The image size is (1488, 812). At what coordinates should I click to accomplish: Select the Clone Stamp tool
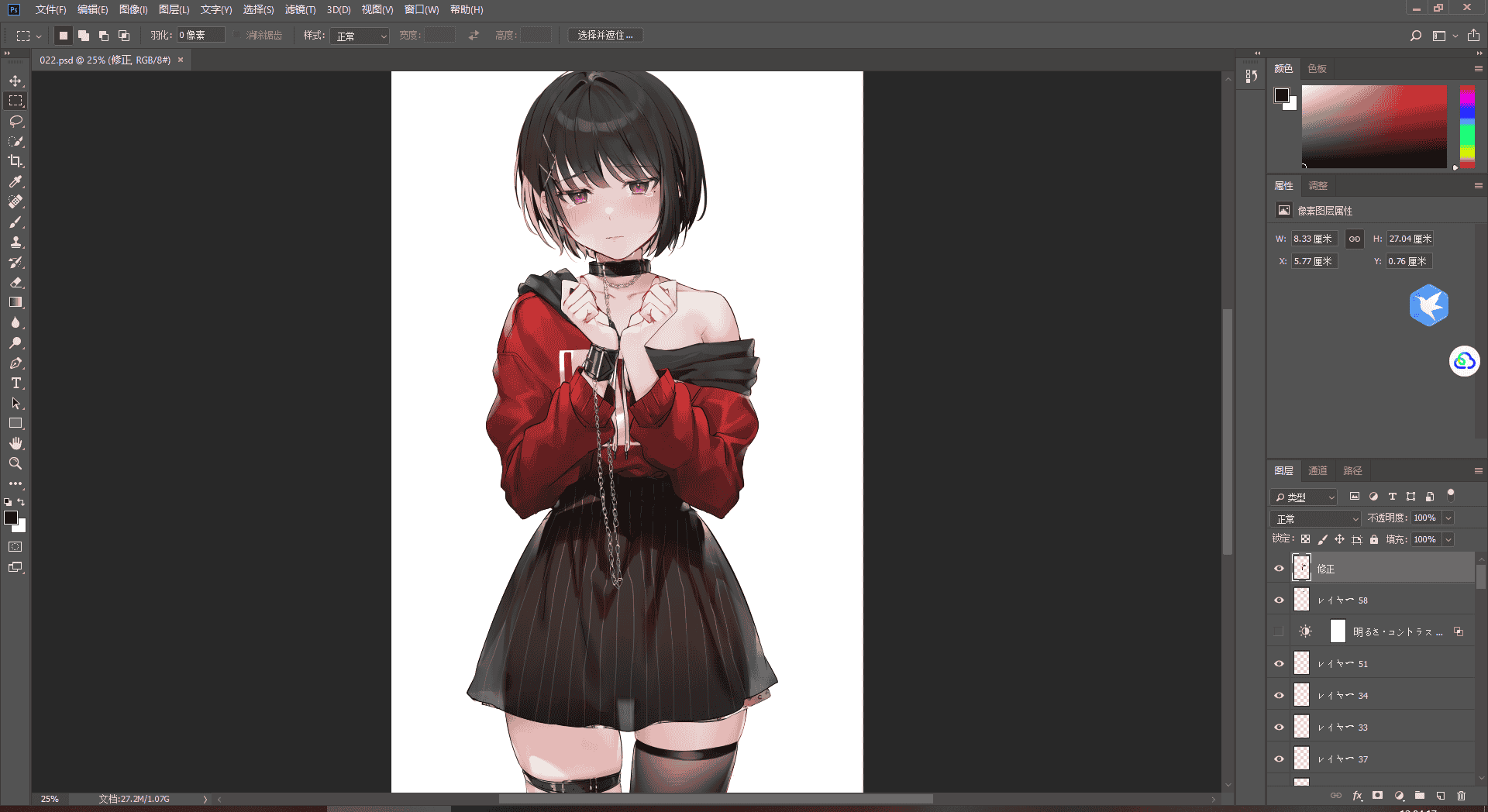tap(15, 242)
